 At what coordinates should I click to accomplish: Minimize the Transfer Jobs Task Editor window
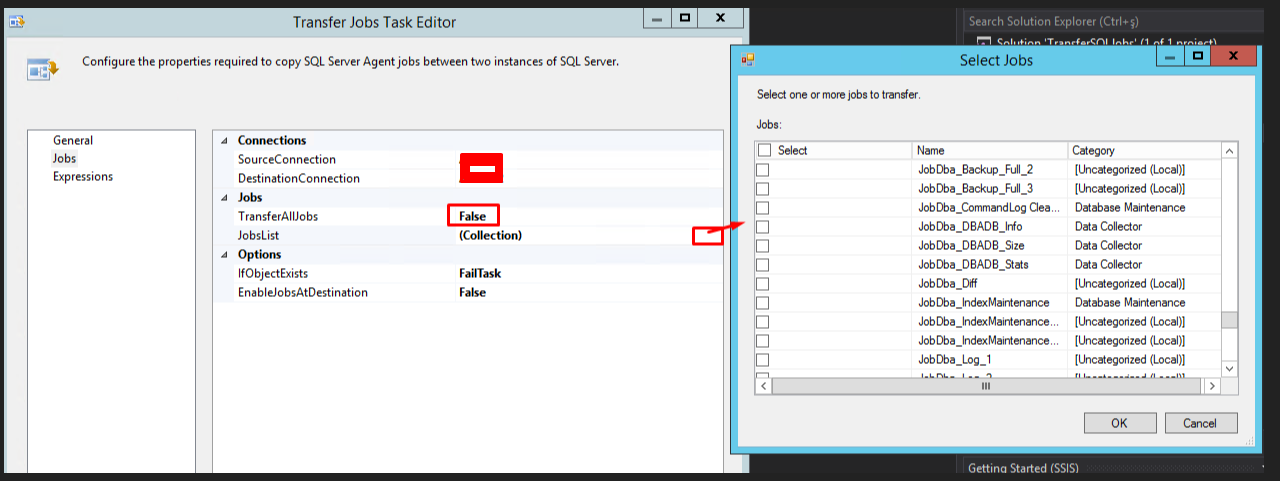tap(656, 19)
